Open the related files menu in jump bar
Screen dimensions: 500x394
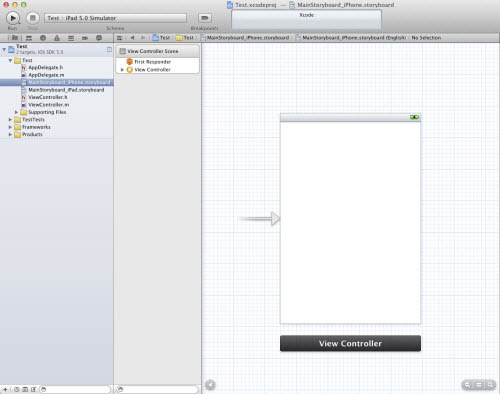119,38
